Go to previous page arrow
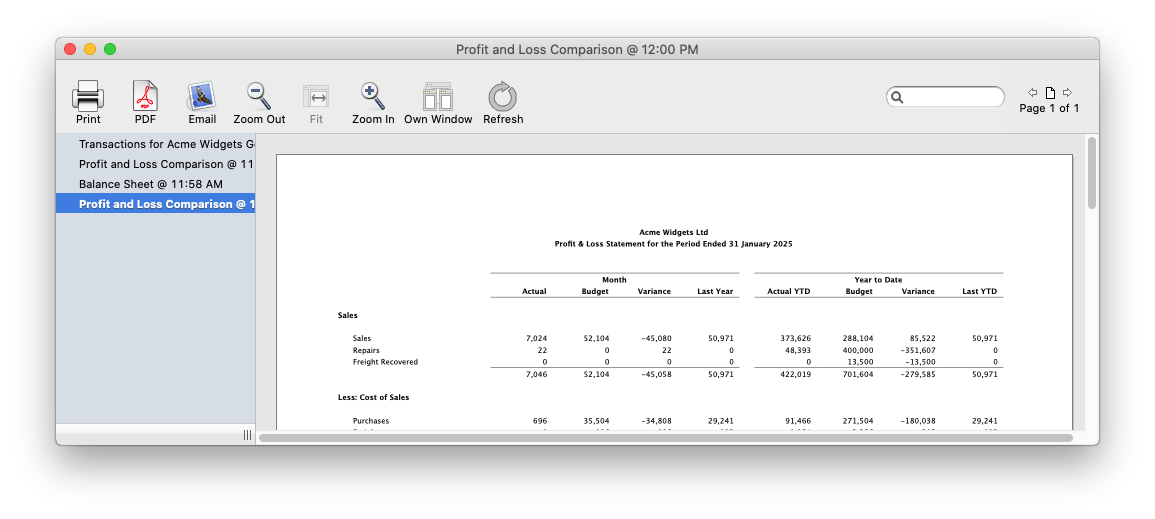 click(1032, 92)
